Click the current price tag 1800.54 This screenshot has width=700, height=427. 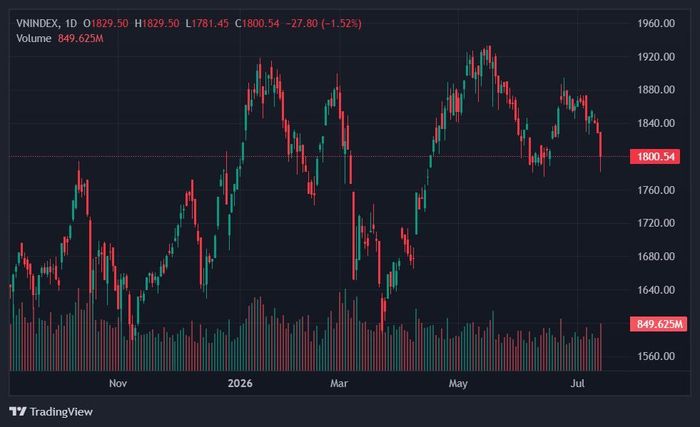tap(655, 156)
